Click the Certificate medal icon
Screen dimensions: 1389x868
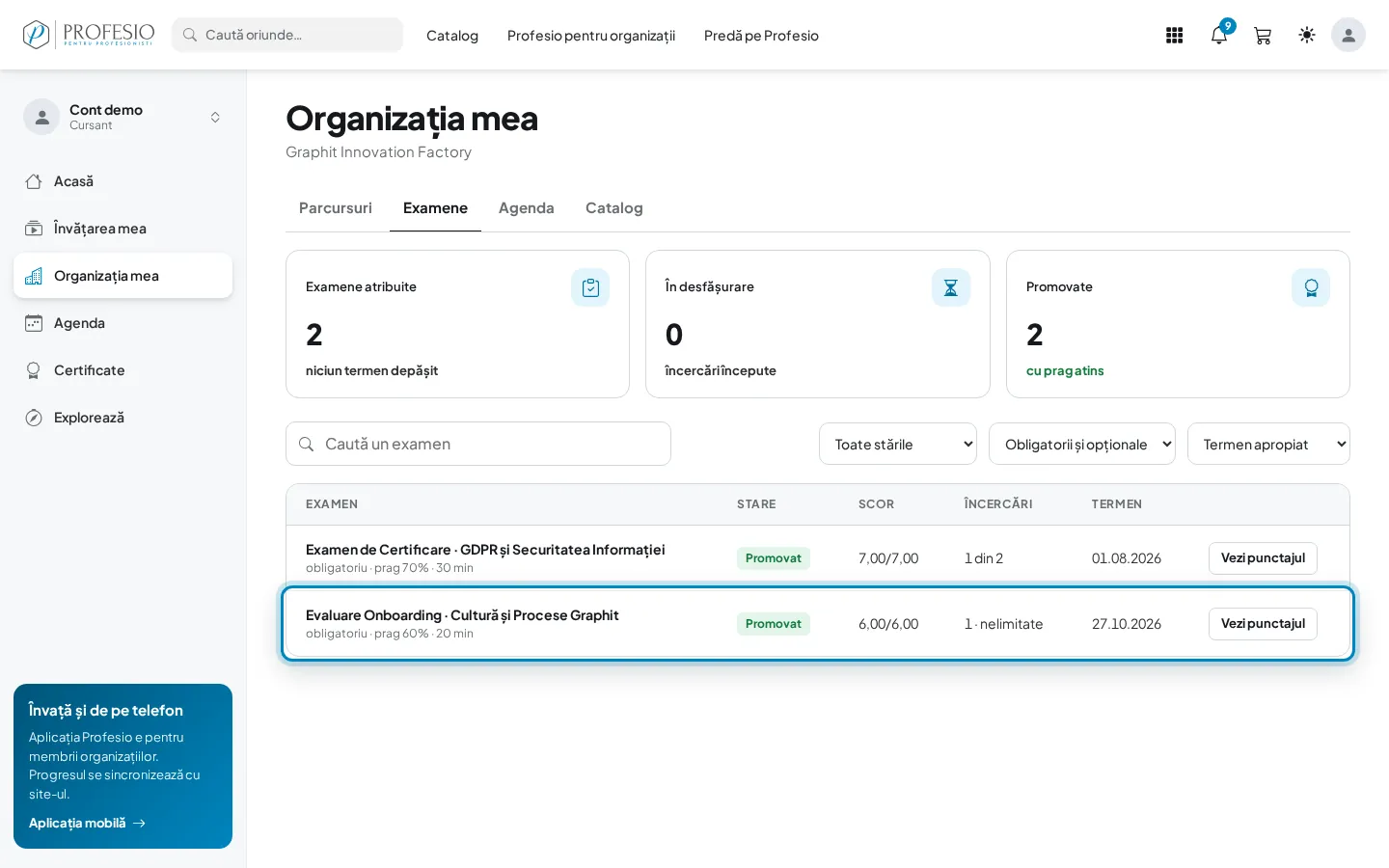coord(34,370)
